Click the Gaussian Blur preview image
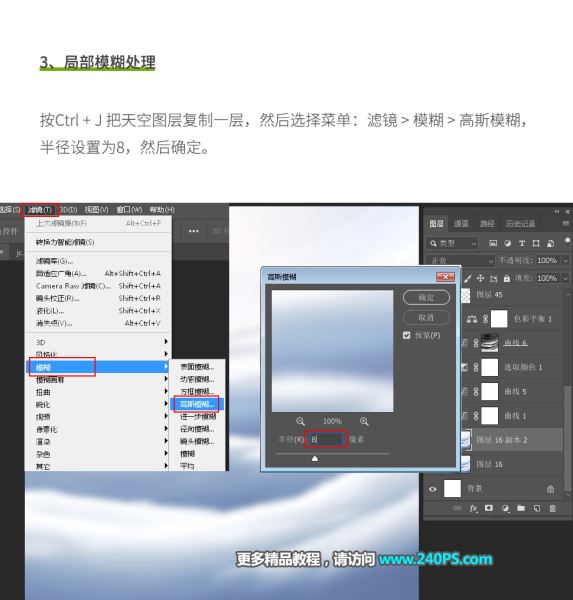Image resolution: width=573 pixels, height=600 pixels. click(x=332, y=351)
